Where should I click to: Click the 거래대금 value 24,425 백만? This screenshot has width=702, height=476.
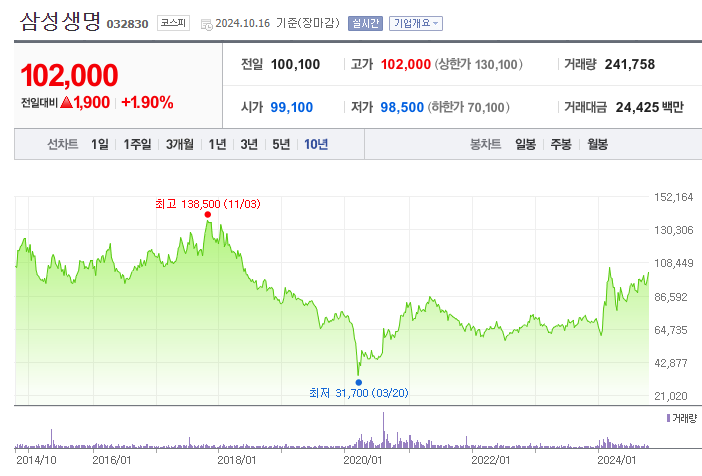click(650, 107)
